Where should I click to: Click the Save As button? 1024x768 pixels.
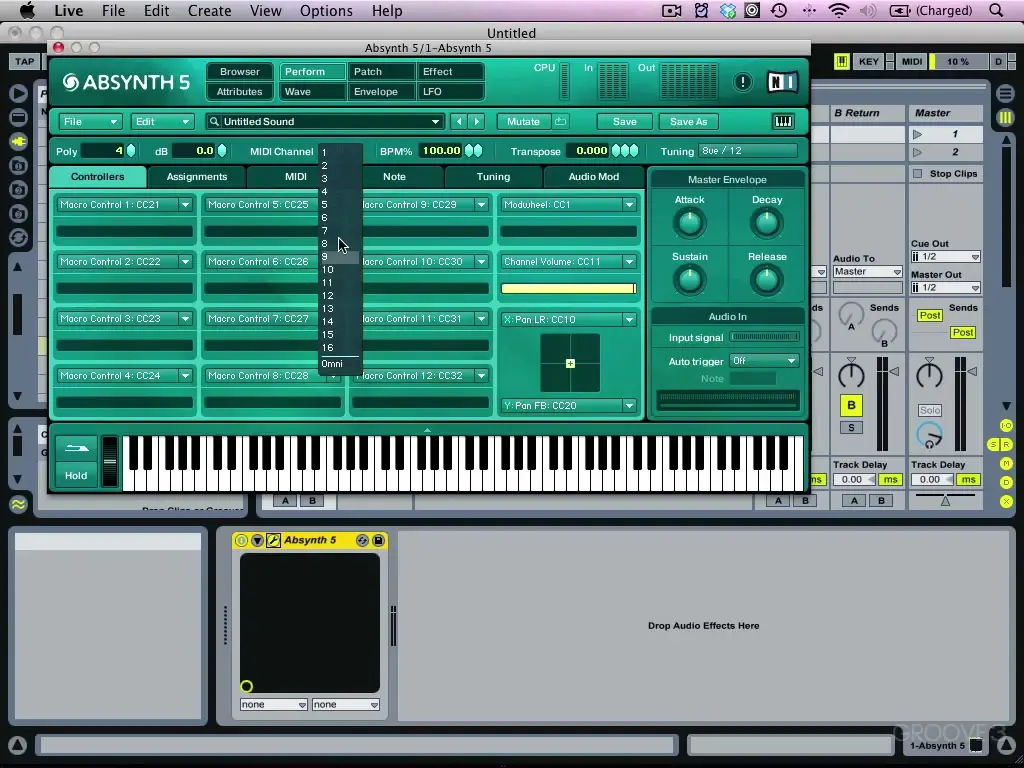(x=689, y=121)
